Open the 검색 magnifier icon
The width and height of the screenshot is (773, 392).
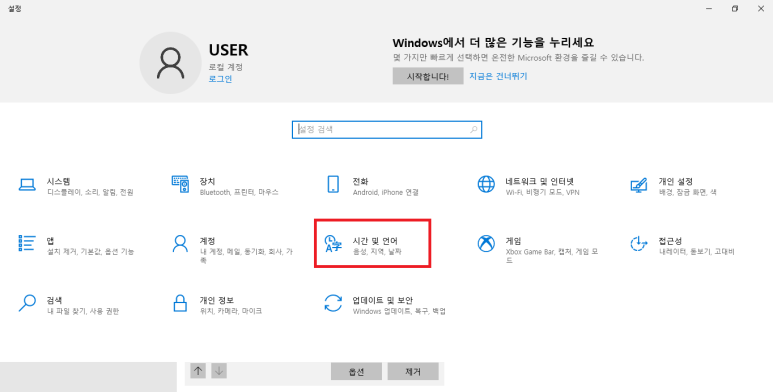[27, 303]
